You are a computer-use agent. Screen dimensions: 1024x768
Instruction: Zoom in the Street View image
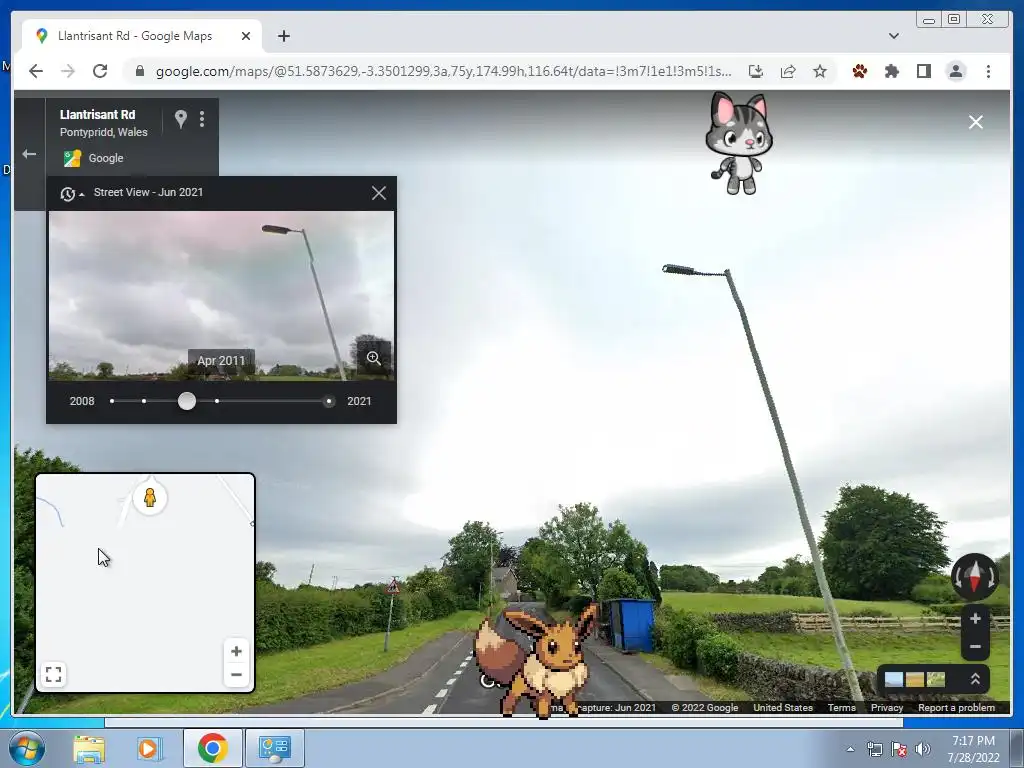[975, 618]
